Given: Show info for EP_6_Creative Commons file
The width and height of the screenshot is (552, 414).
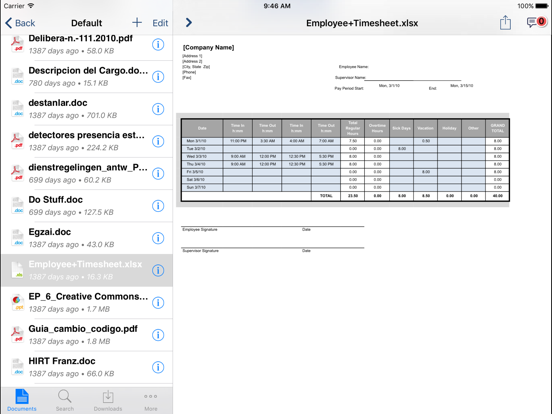Looking at the screenshot, I should coord(158,302).
